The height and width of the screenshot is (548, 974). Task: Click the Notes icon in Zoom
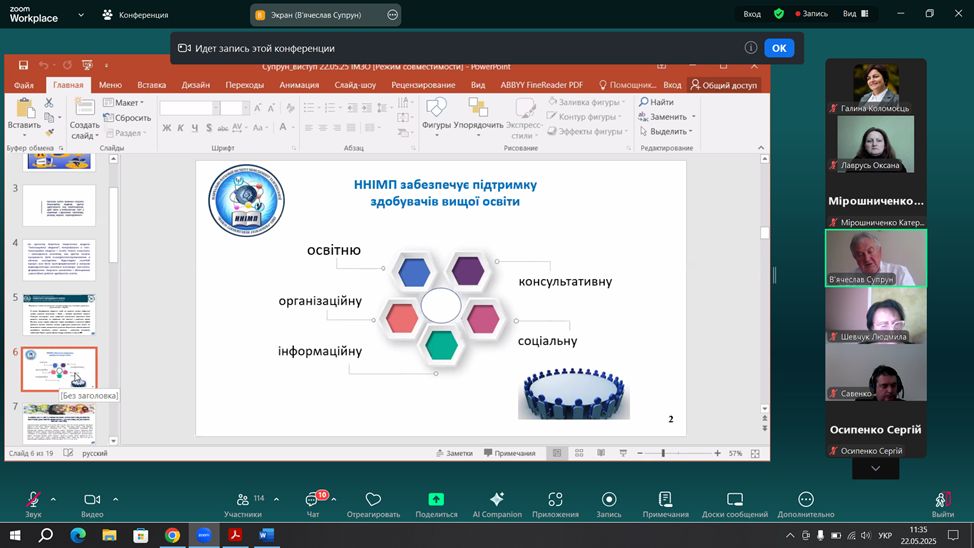(x=665, y=500)
